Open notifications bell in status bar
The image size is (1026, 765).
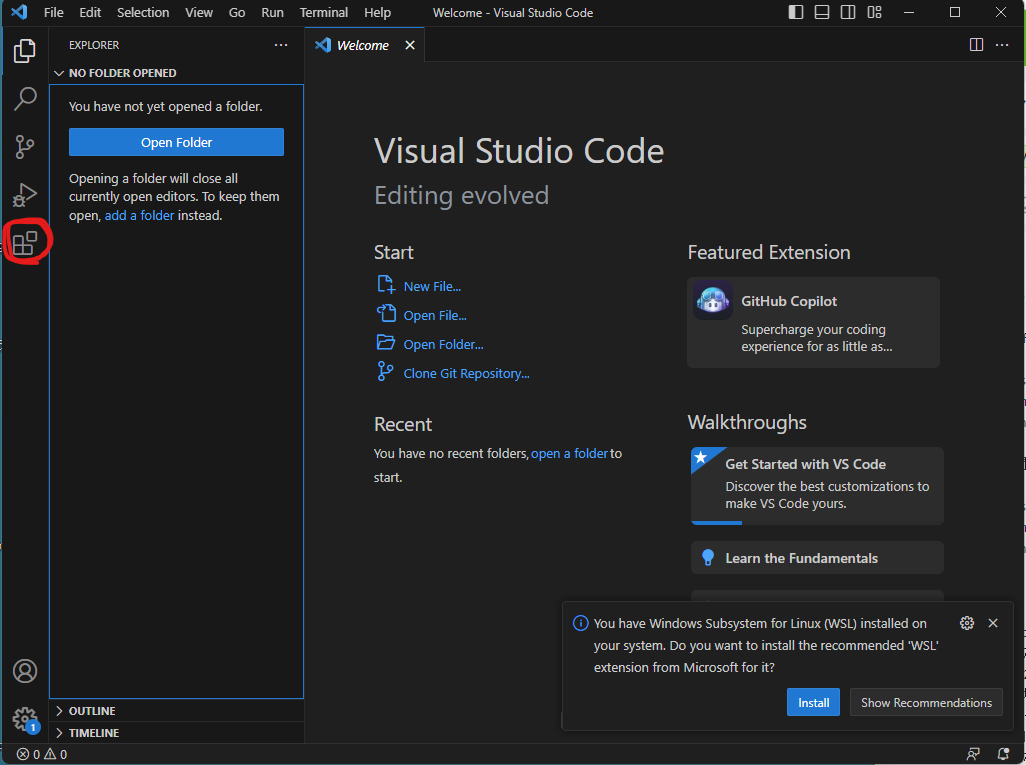(1002, 754)
